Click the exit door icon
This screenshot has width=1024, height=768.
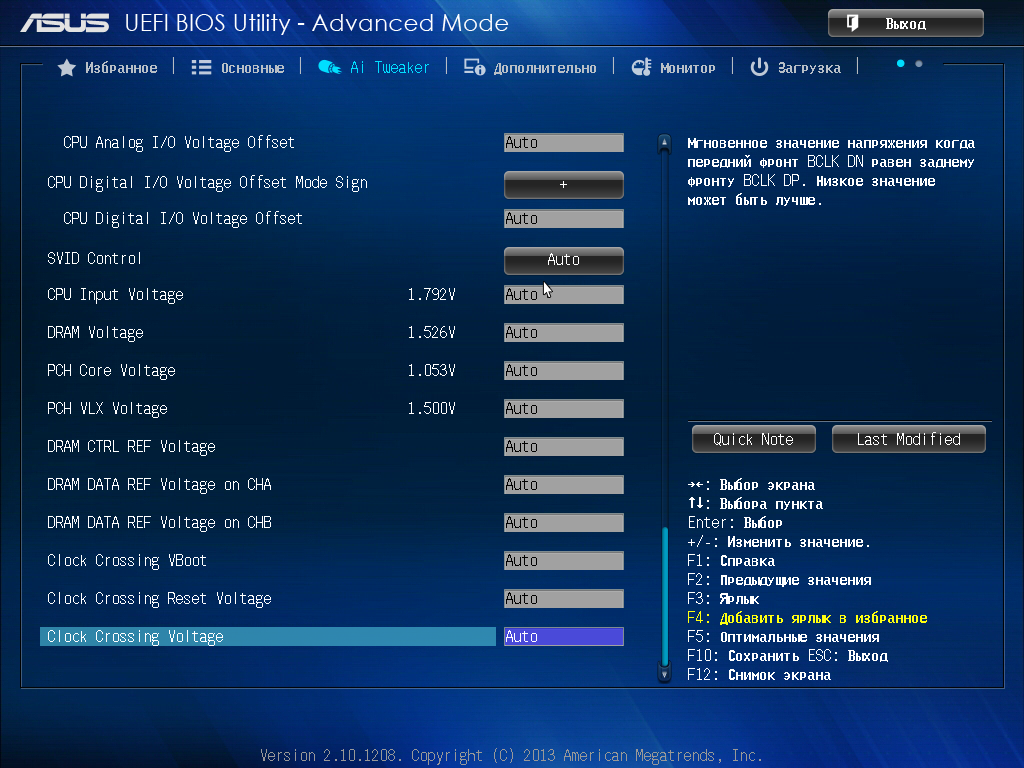(852, 24)
